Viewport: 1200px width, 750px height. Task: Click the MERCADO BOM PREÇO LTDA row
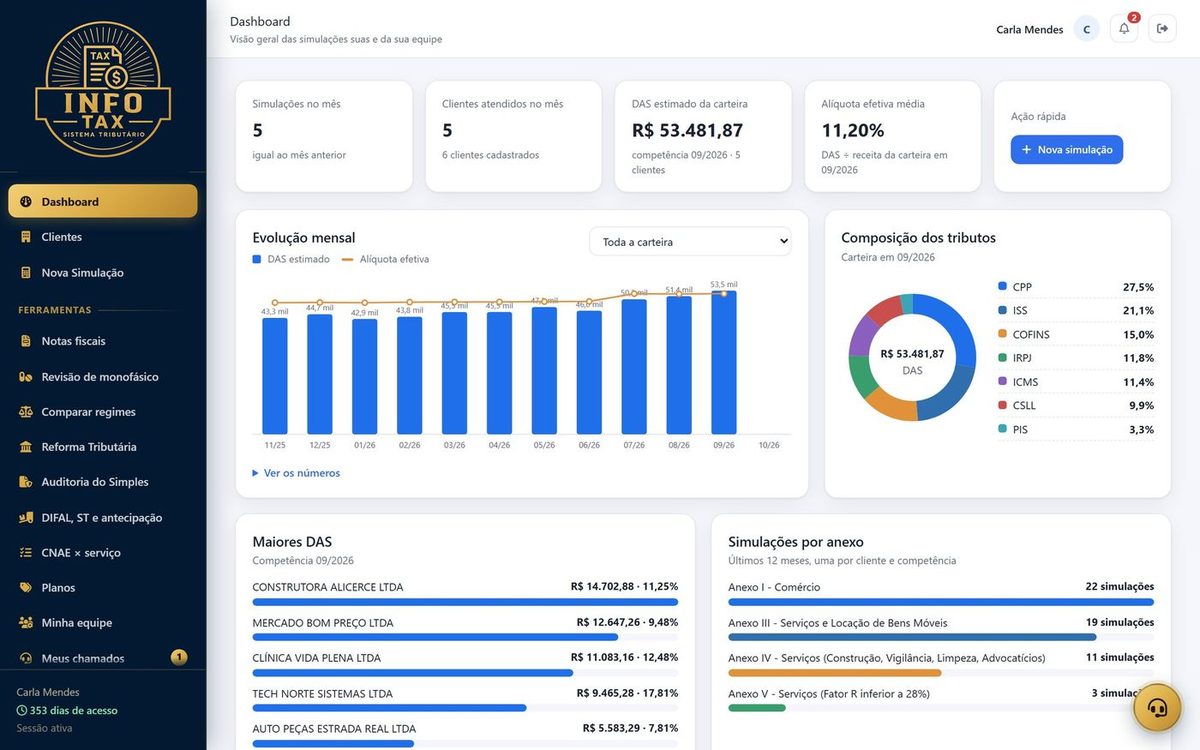pos(465,629)
